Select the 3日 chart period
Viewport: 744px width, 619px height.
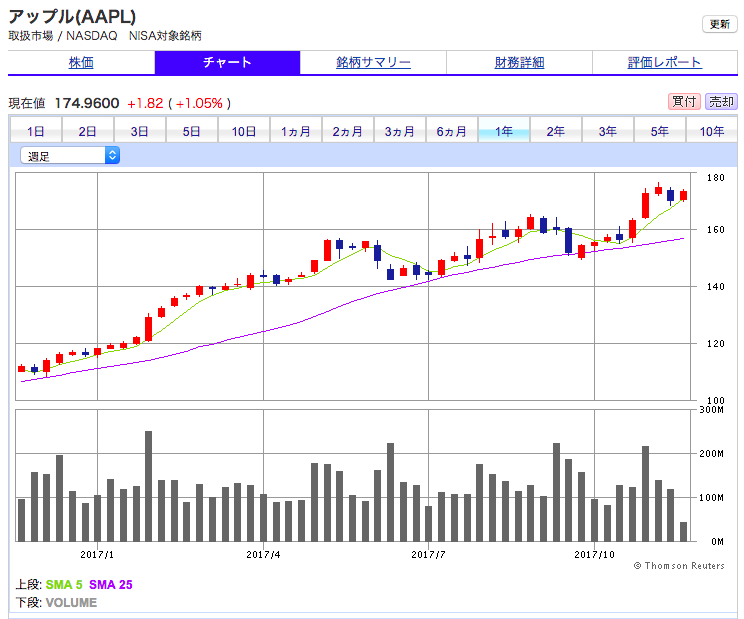point(140,131)
